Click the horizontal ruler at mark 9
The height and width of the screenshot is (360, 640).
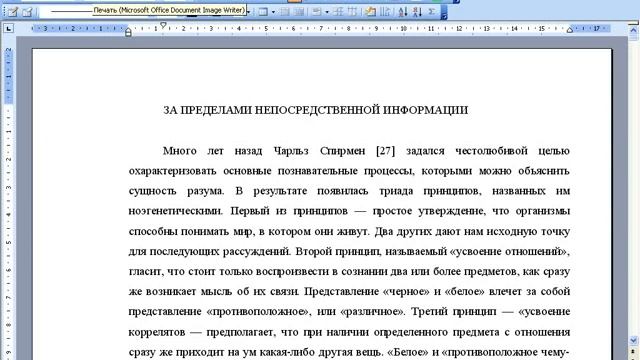(376, 29)
